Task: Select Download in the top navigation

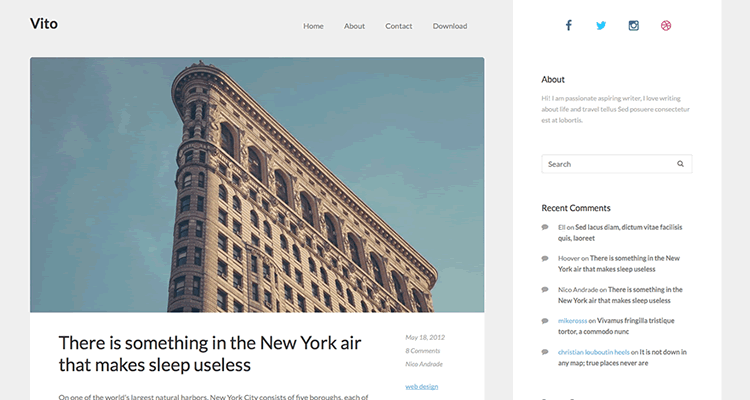Action: 450,26
